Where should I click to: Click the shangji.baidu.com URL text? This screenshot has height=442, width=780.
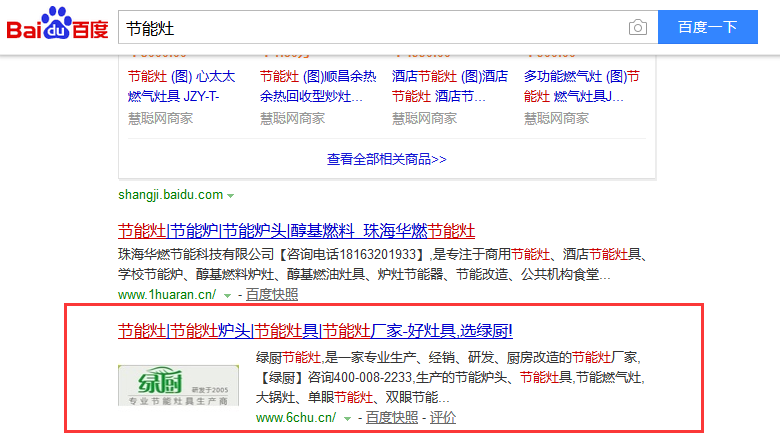click(171, 195)
